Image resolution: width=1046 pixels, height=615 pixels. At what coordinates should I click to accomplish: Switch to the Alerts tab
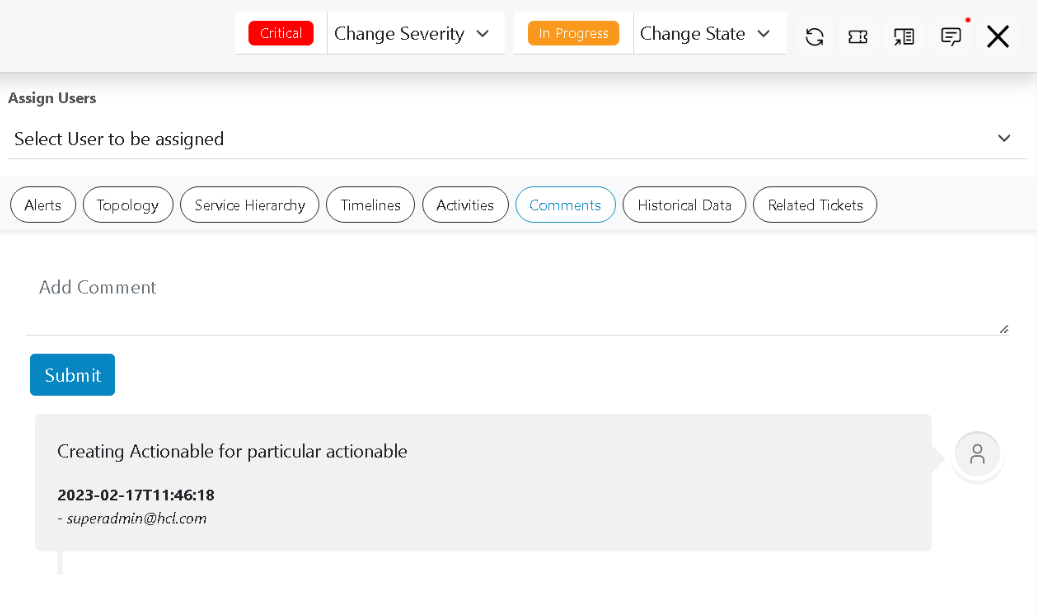[43, 205]
